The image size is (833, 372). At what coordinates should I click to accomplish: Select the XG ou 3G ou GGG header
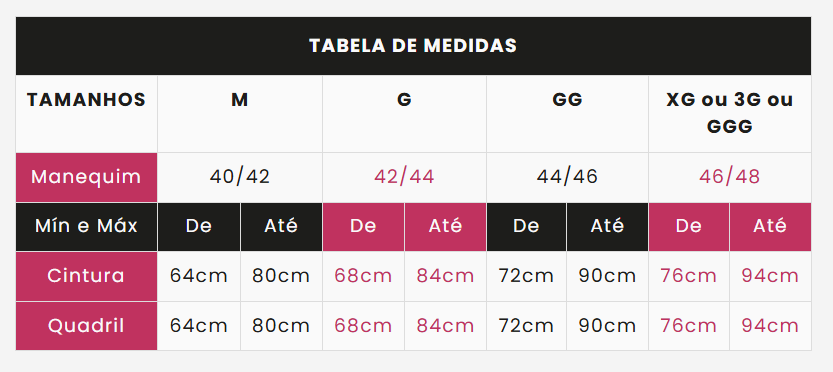730,114
